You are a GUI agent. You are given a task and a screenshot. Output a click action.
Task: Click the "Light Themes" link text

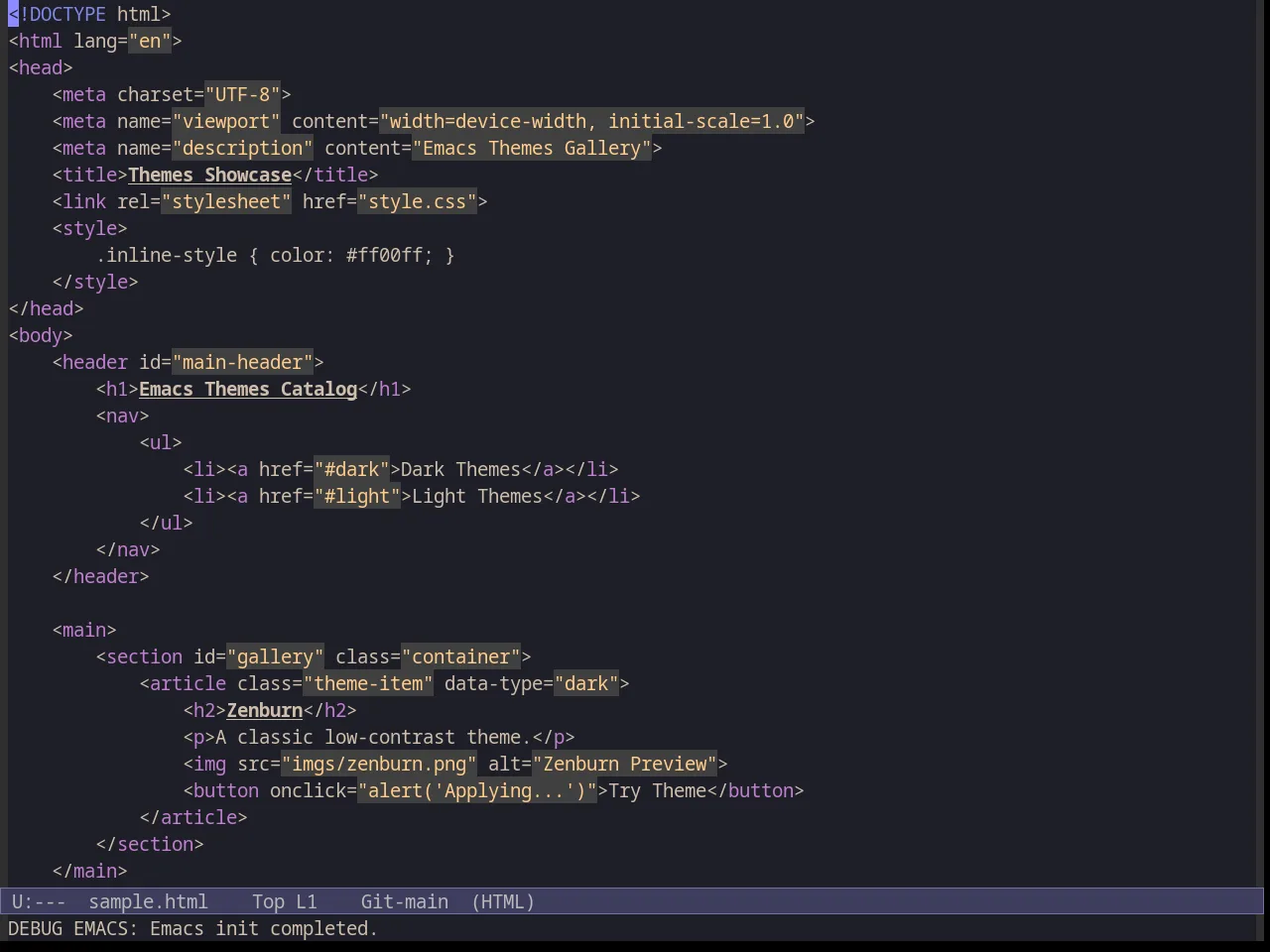[x=477, y=496]
